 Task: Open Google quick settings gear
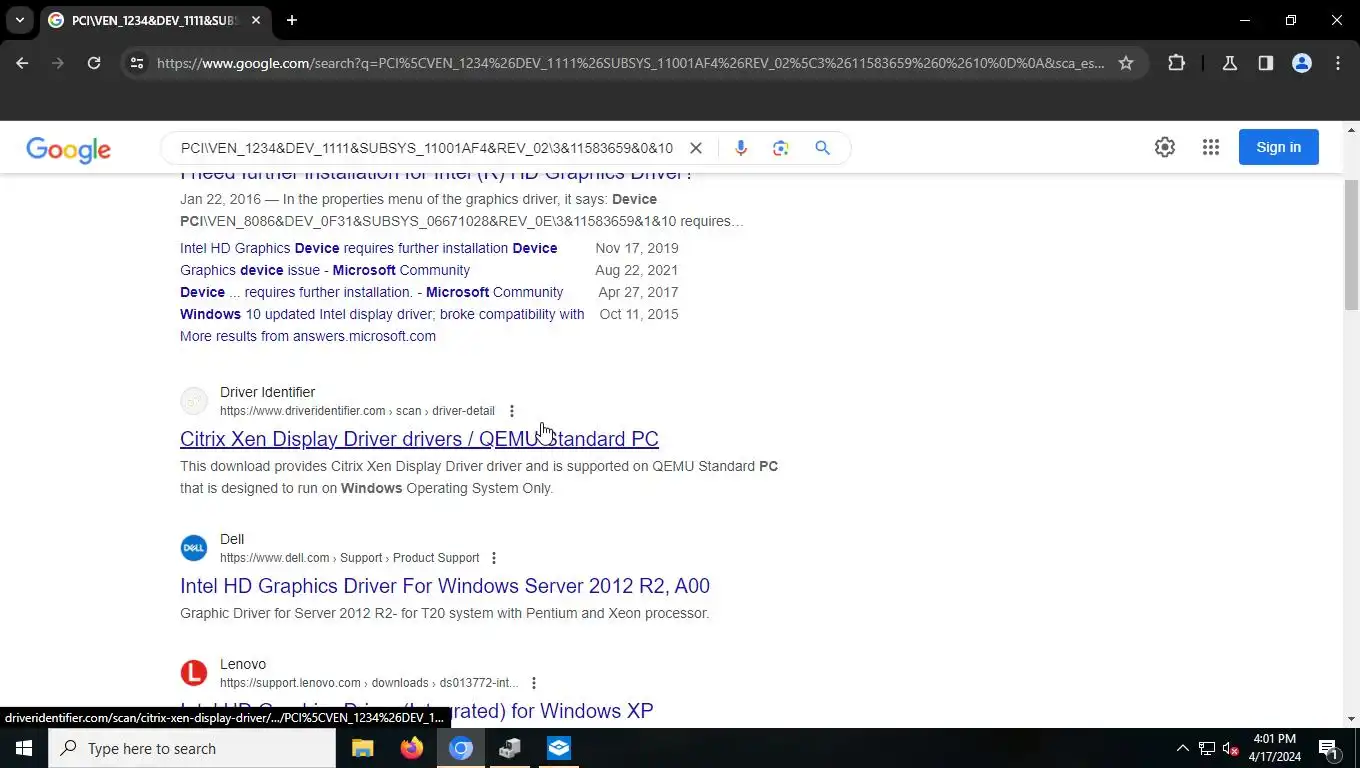pos(1165,147)
